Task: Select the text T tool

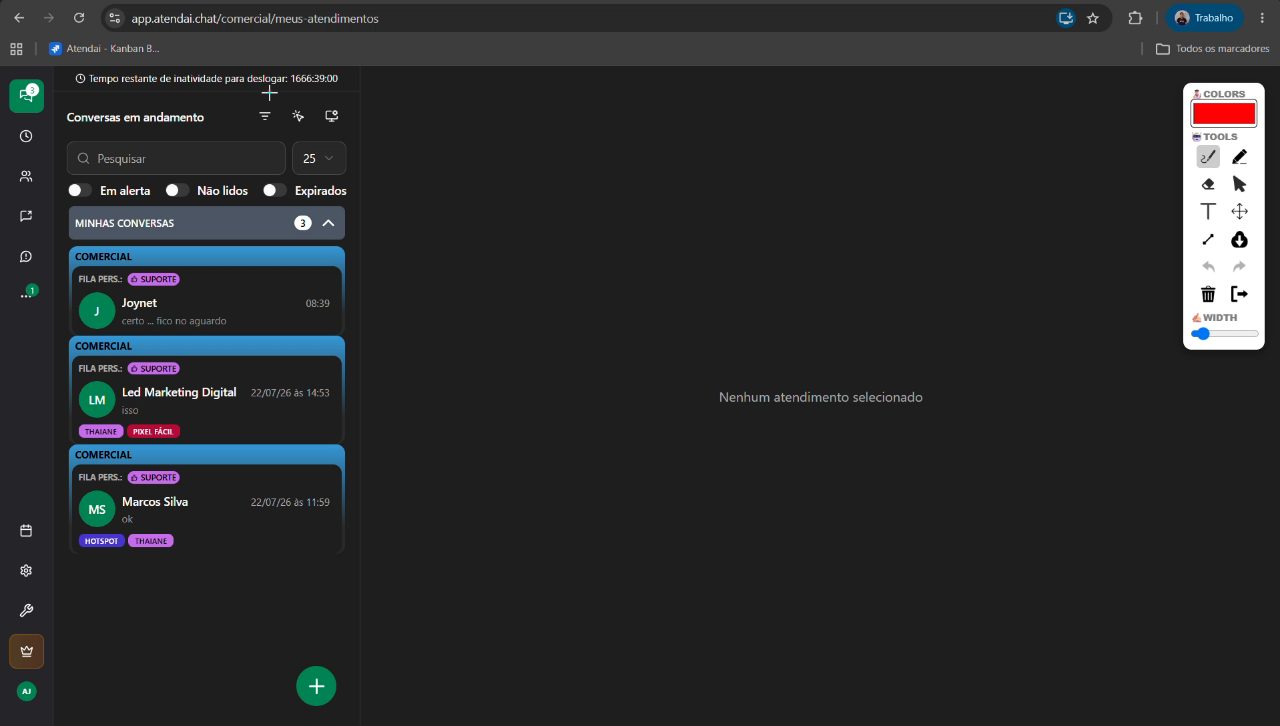Action: pos(1208,211)
